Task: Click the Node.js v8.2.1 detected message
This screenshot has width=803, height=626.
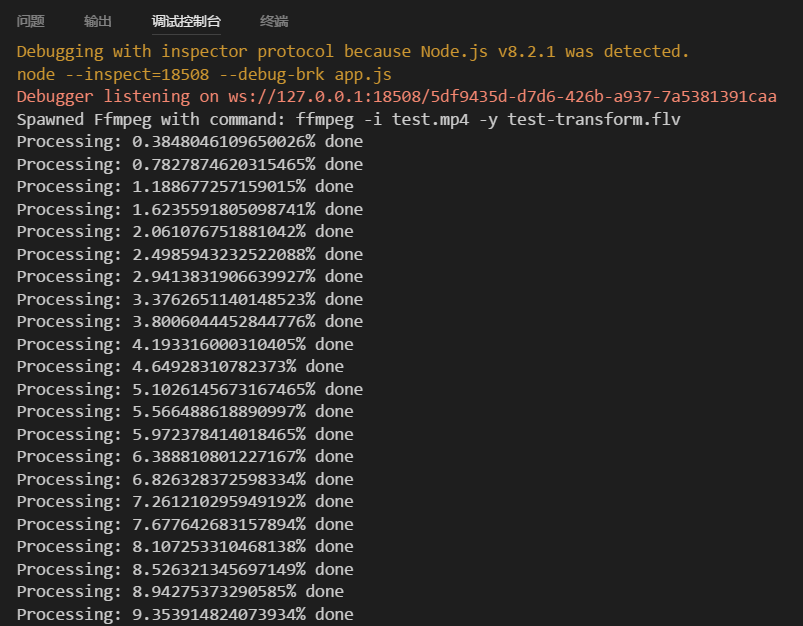Action: tap(353, 52)
